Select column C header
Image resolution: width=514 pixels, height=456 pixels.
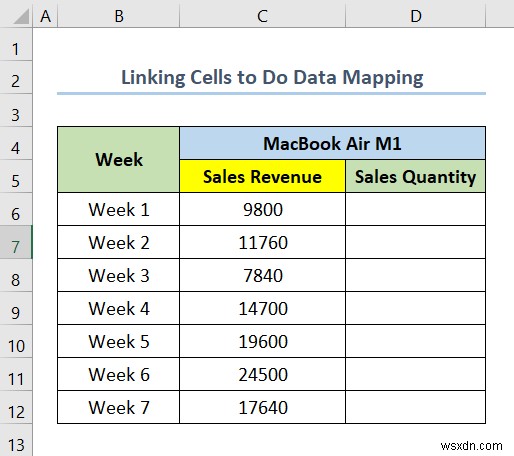coord(262,16)
